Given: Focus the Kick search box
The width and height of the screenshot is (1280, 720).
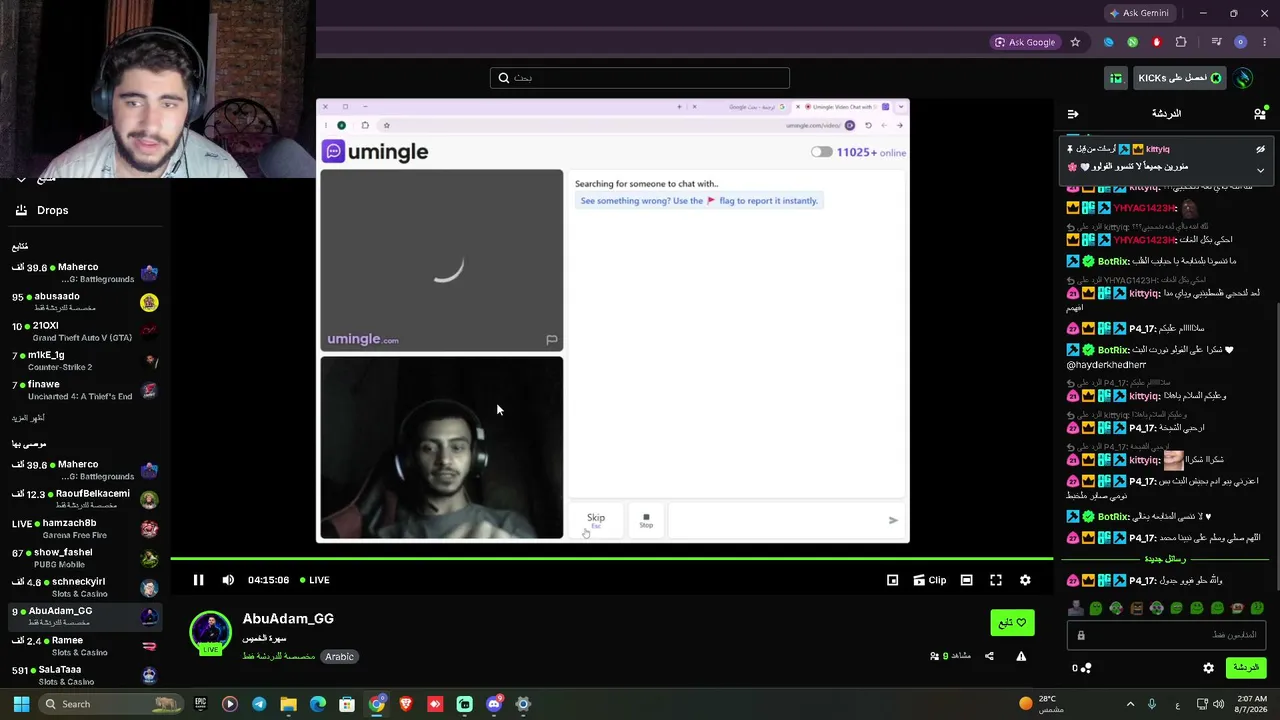Looking at the screenshot, I should coord(640,78).
